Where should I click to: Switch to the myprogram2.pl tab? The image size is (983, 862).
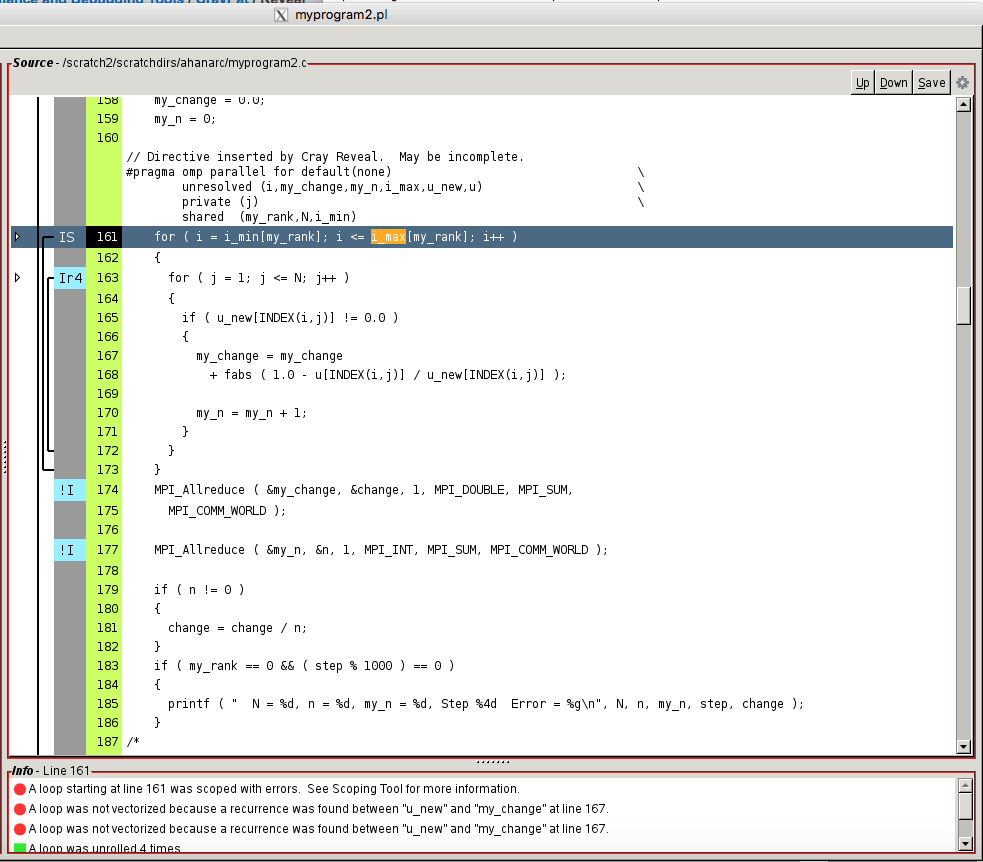click(x=340, y=15)
